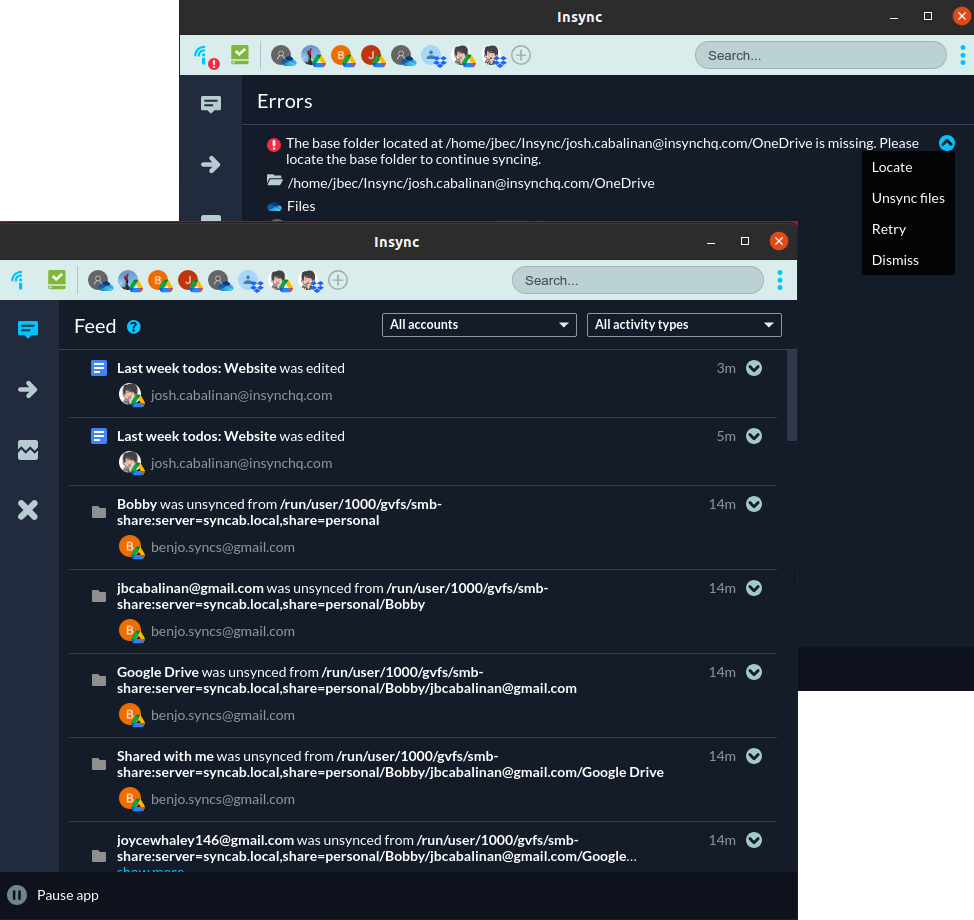Select the red J account in the Errors window
974x920 pixels.
373,56
